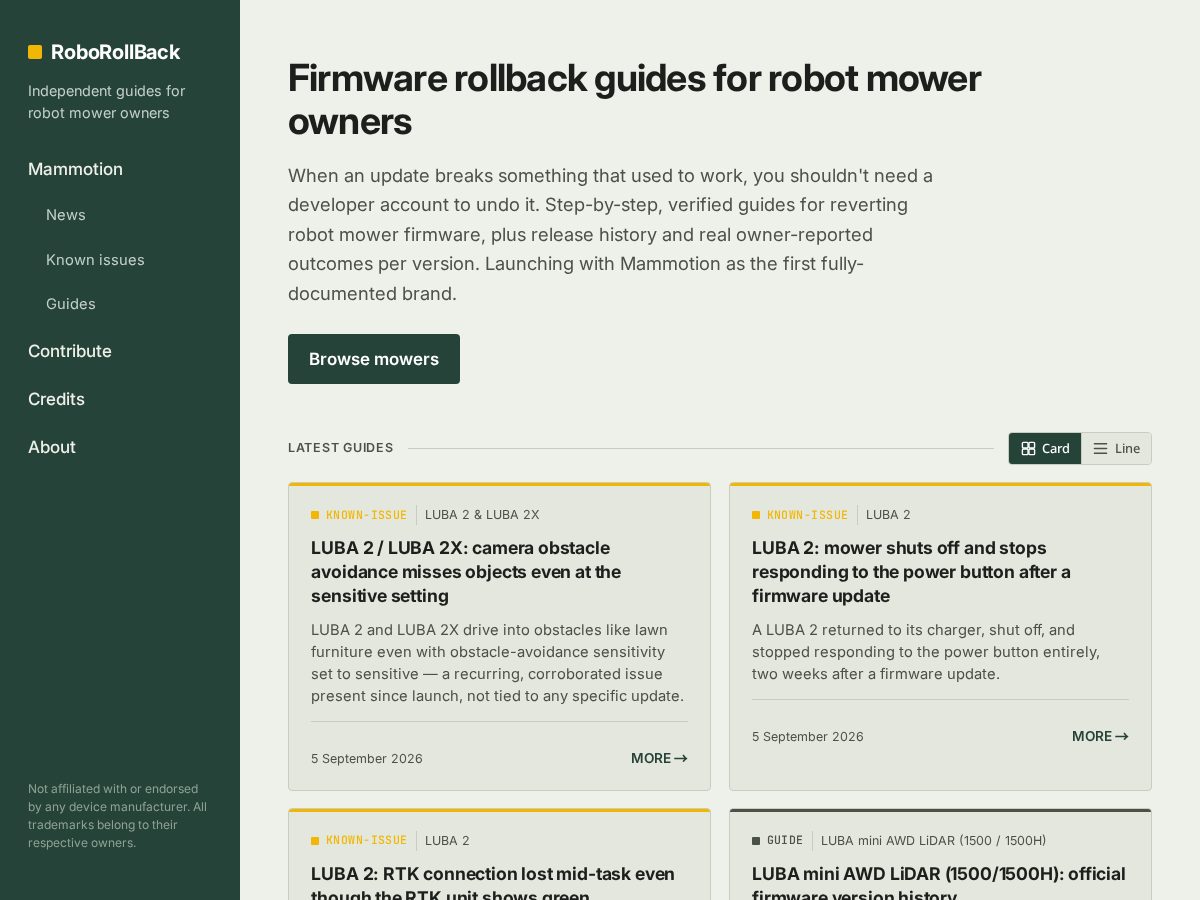
Task: Open the Known issues sidebar page
Action: 95,260
